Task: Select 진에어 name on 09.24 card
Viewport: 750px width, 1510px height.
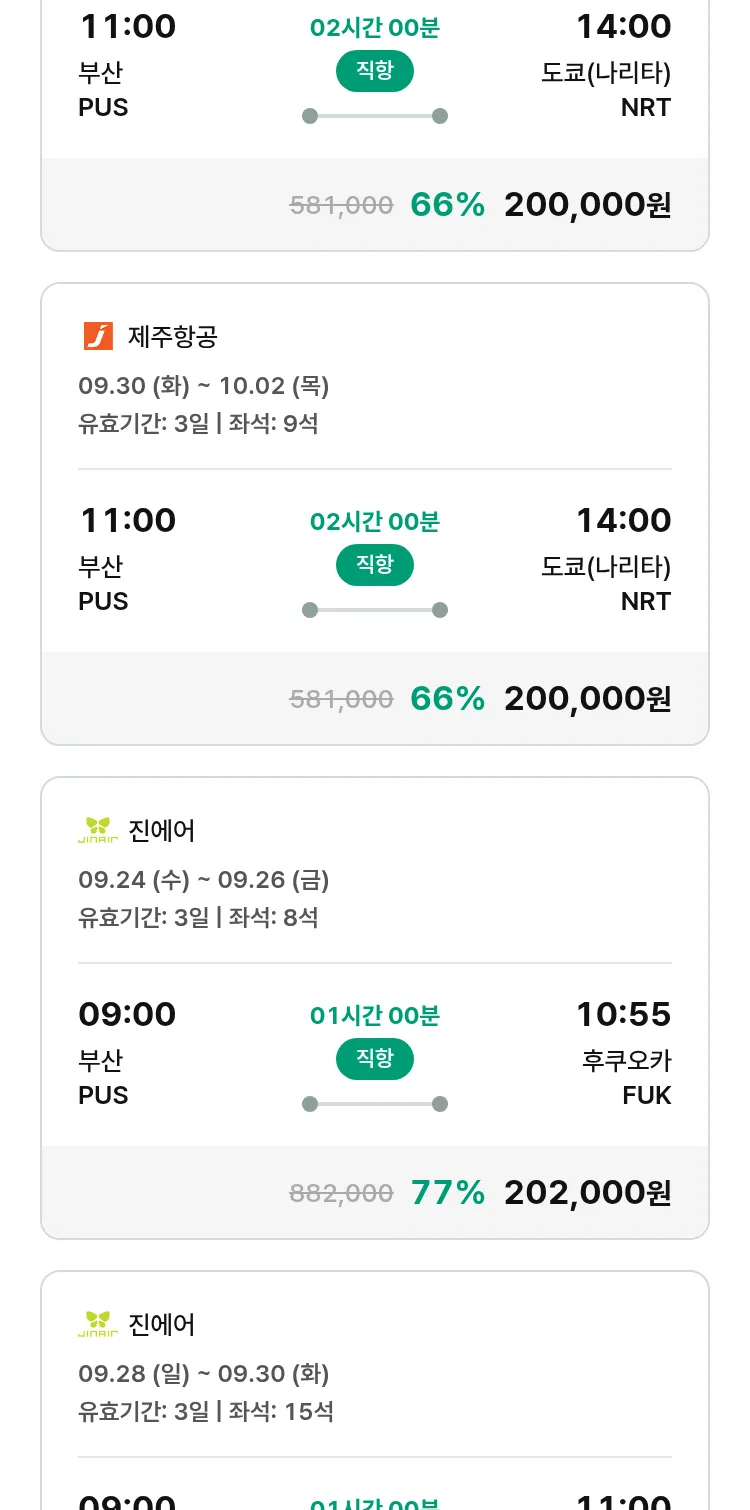Action: tap(162, 831)
